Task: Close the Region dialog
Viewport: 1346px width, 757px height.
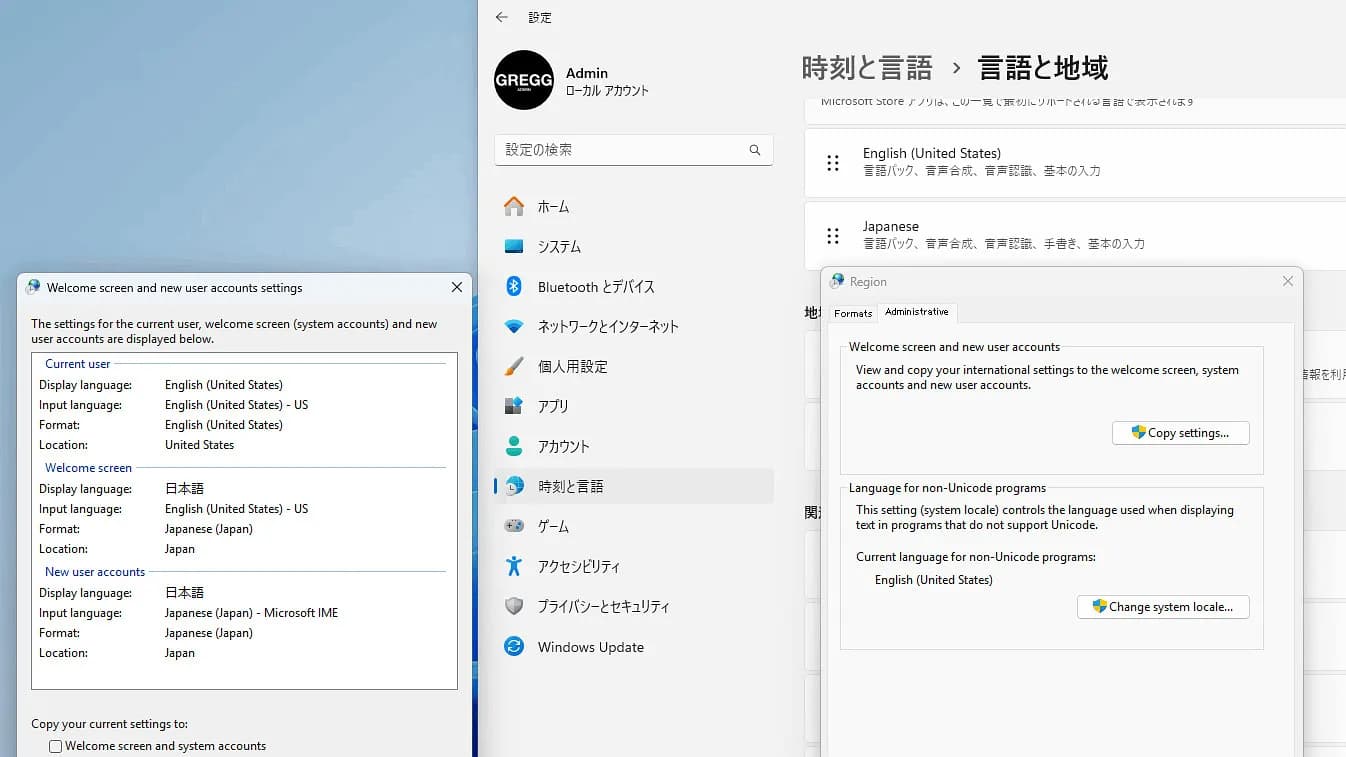Action: (1288, 282)
